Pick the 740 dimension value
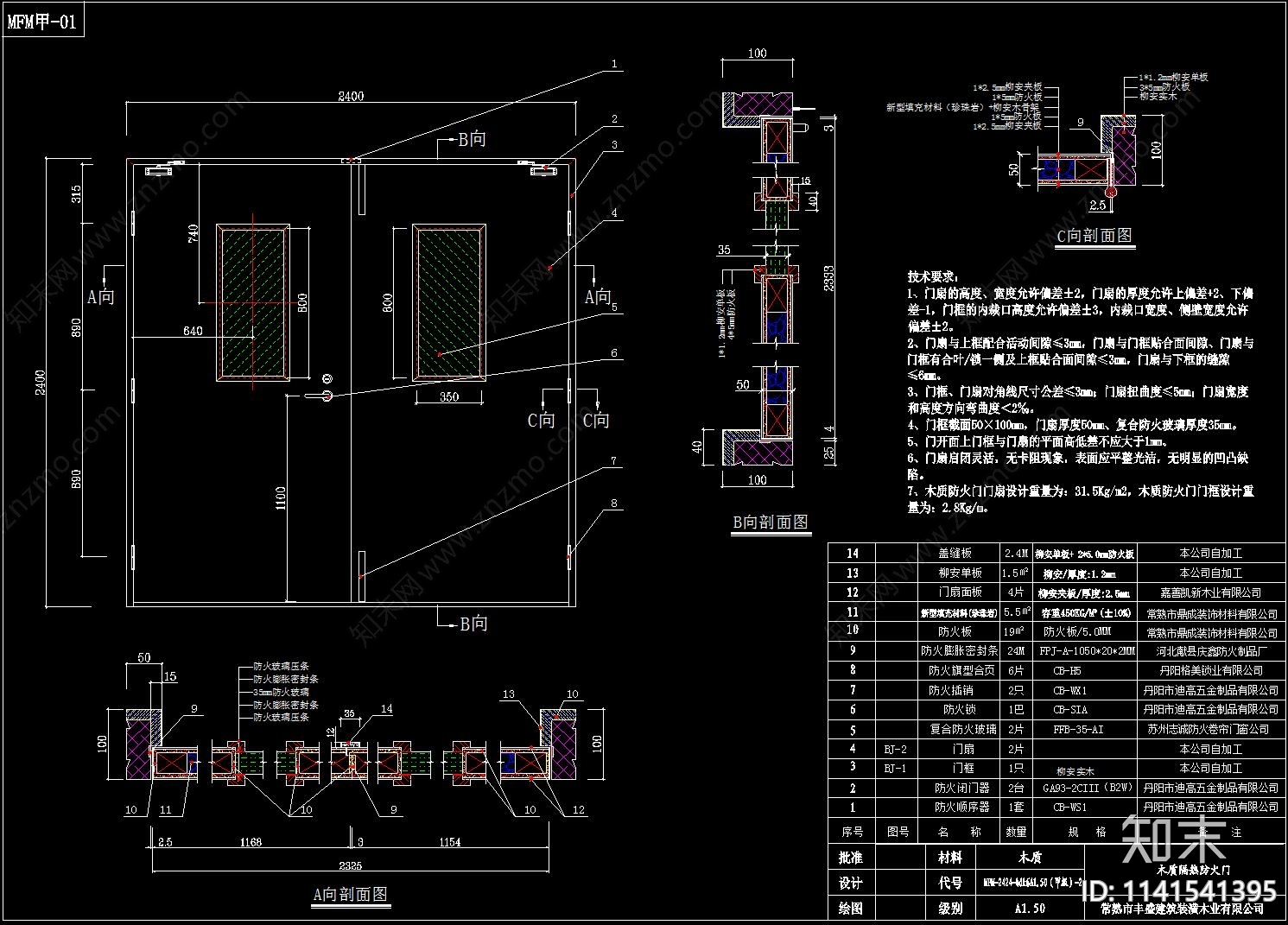 pos(192,235)
